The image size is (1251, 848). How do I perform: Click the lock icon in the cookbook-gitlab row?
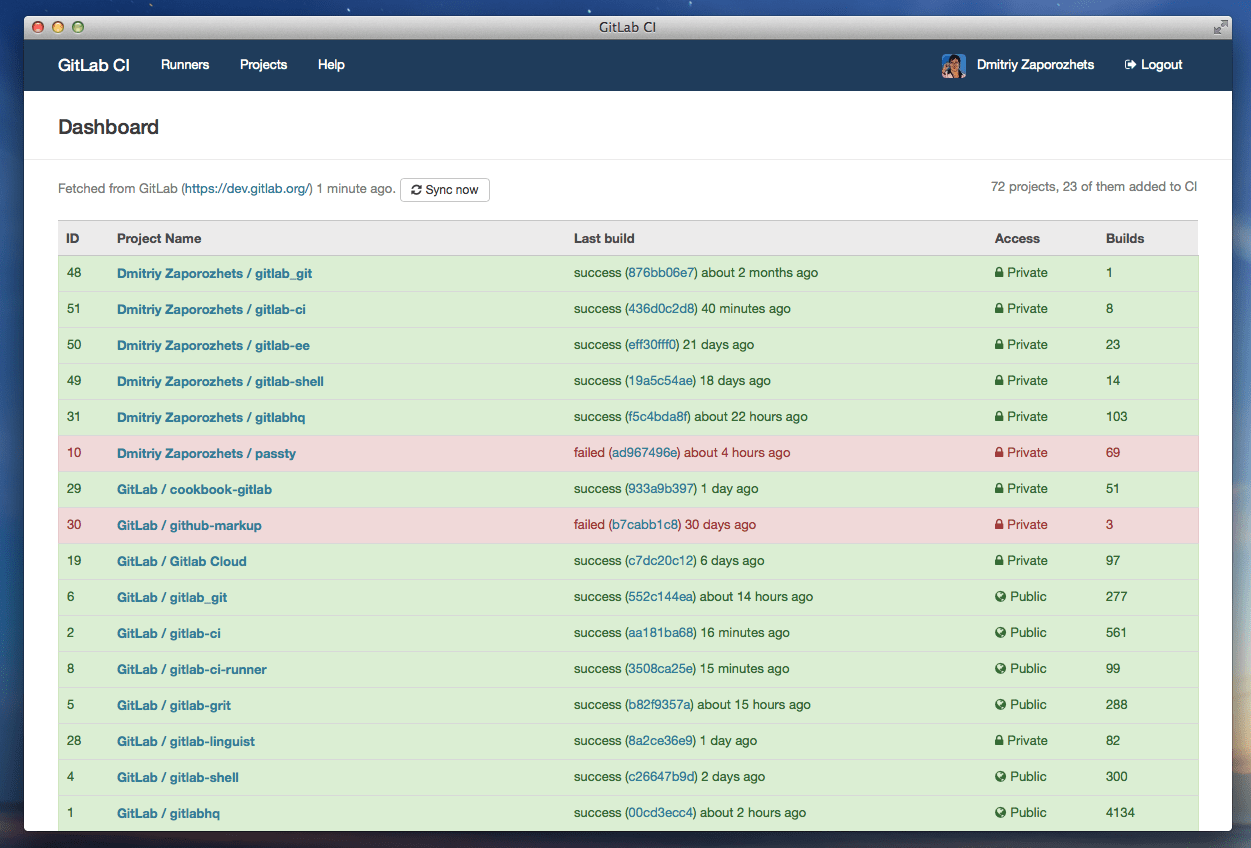point(999,489)
